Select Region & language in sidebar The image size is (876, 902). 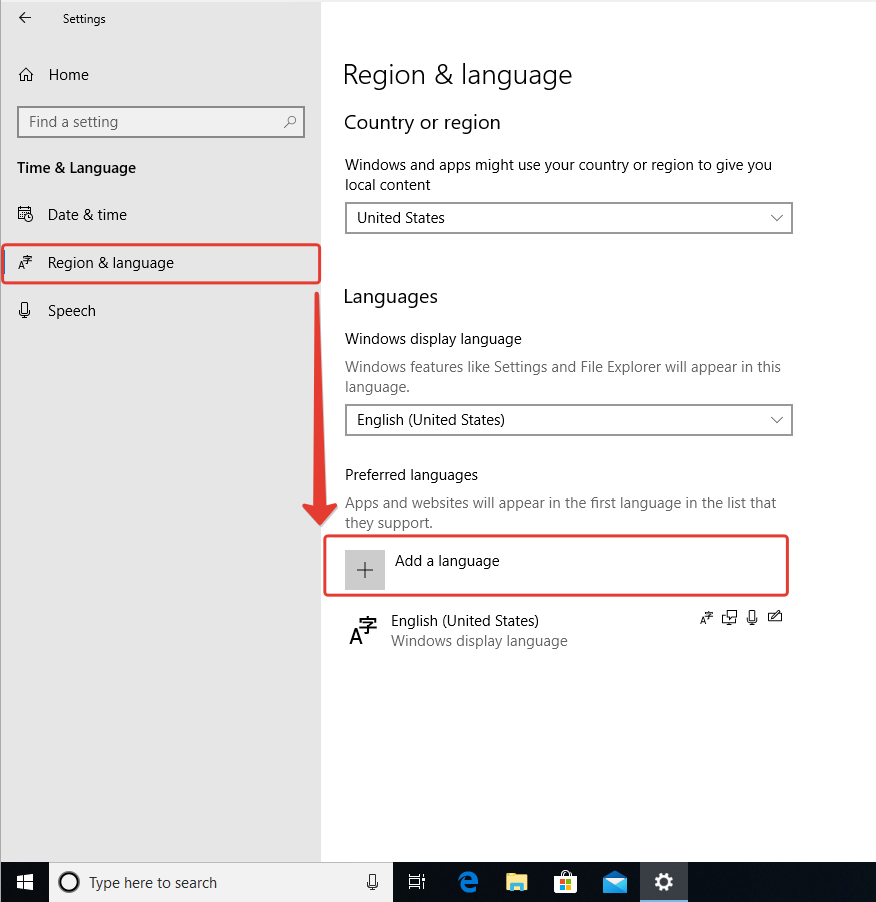[x=110, y=263]
